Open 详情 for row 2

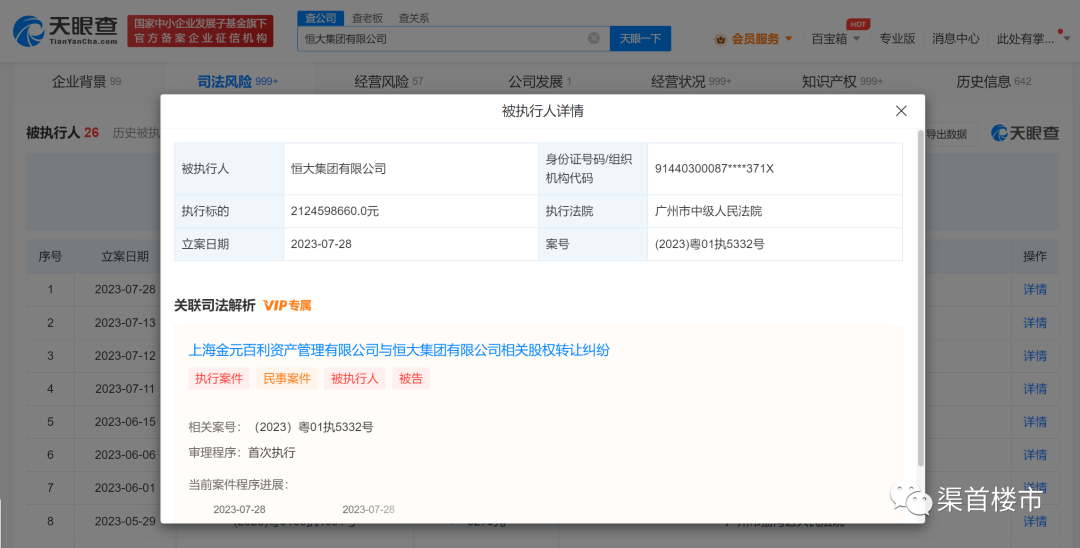click(1035, 322)
